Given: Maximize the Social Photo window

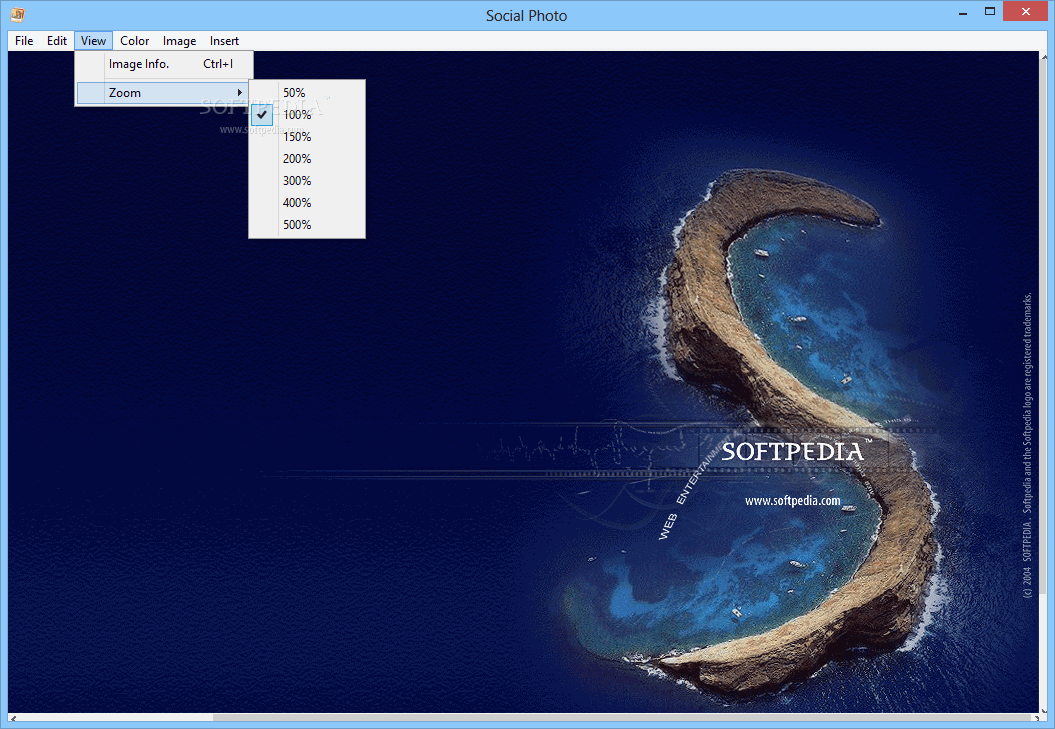Looking at the screenshot, I should 990,11.
